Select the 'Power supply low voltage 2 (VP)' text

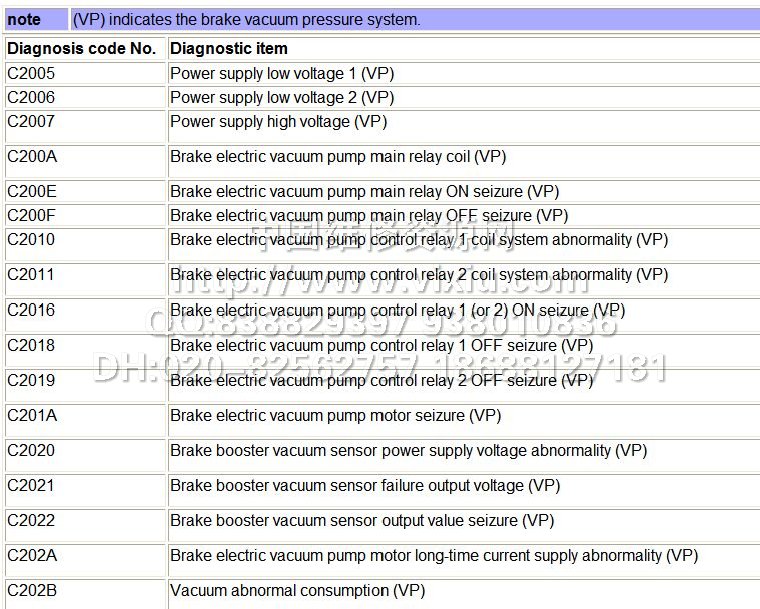(x=282, y=97)
